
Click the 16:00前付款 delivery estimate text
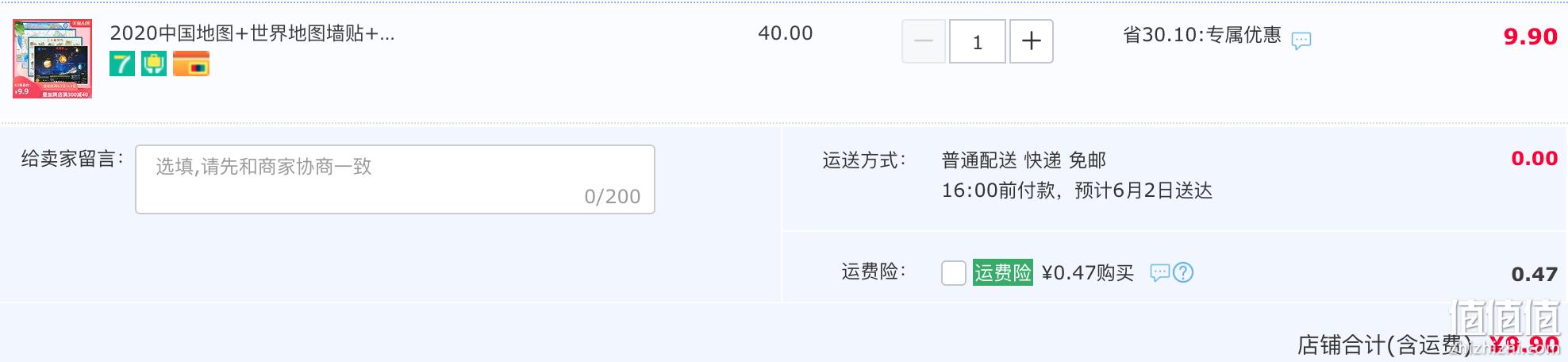(x=1077, y=191)
